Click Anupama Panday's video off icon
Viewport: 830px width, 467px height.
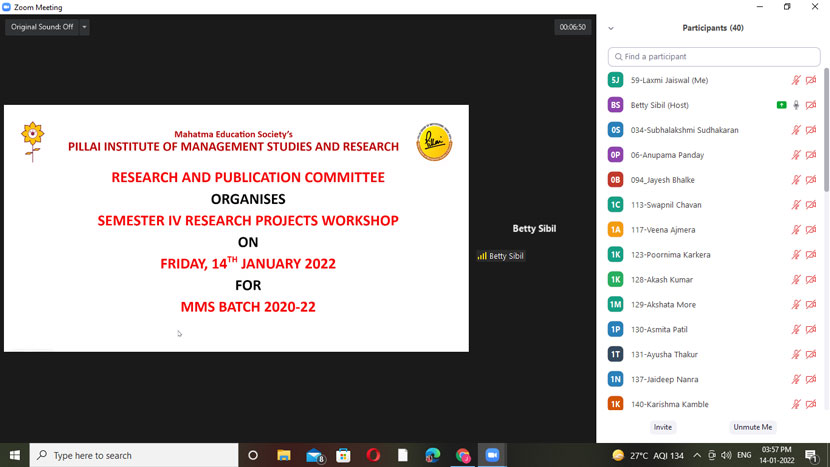(811, 155)
